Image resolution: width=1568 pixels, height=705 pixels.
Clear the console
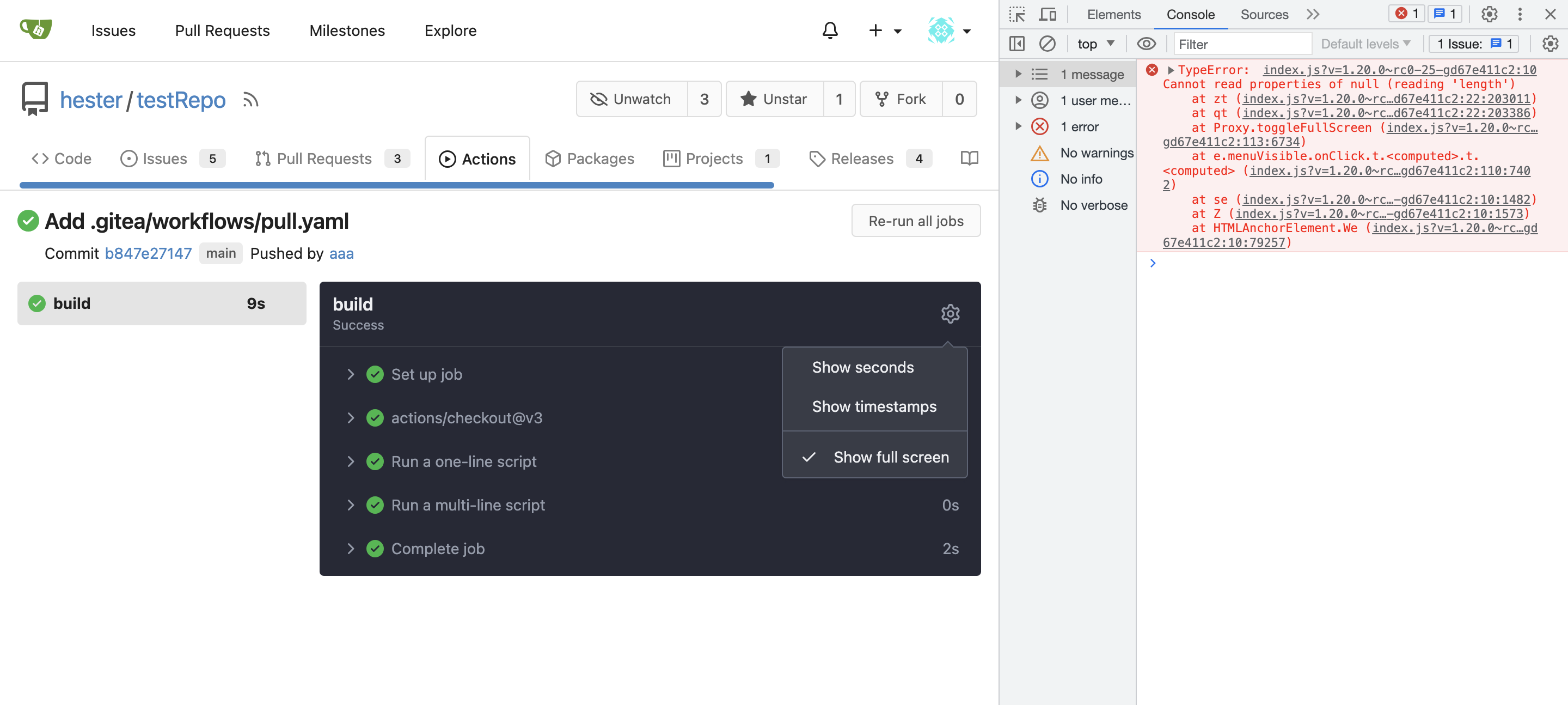(x=1047, y=44)
